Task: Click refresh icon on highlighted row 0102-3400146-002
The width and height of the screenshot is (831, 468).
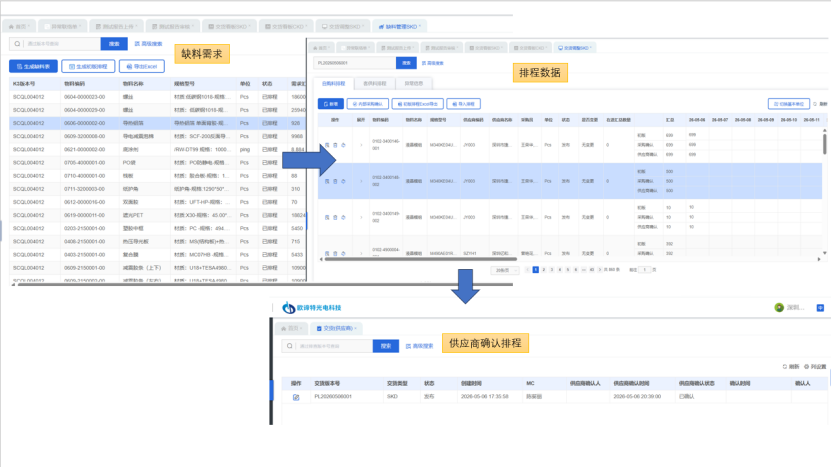Action: [343, 181]
